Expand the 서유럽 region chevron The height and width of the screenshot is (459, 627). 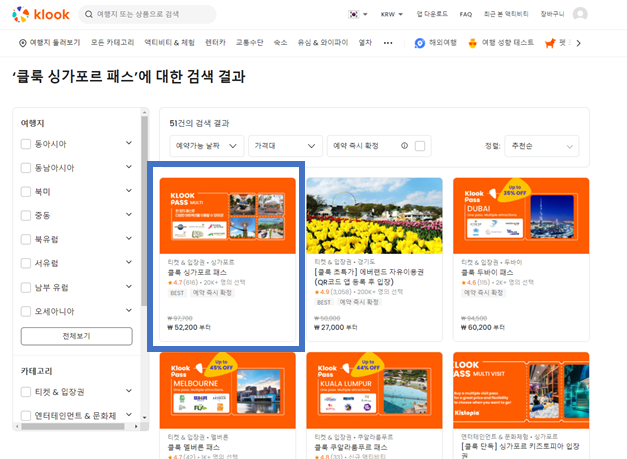(129, 262)
